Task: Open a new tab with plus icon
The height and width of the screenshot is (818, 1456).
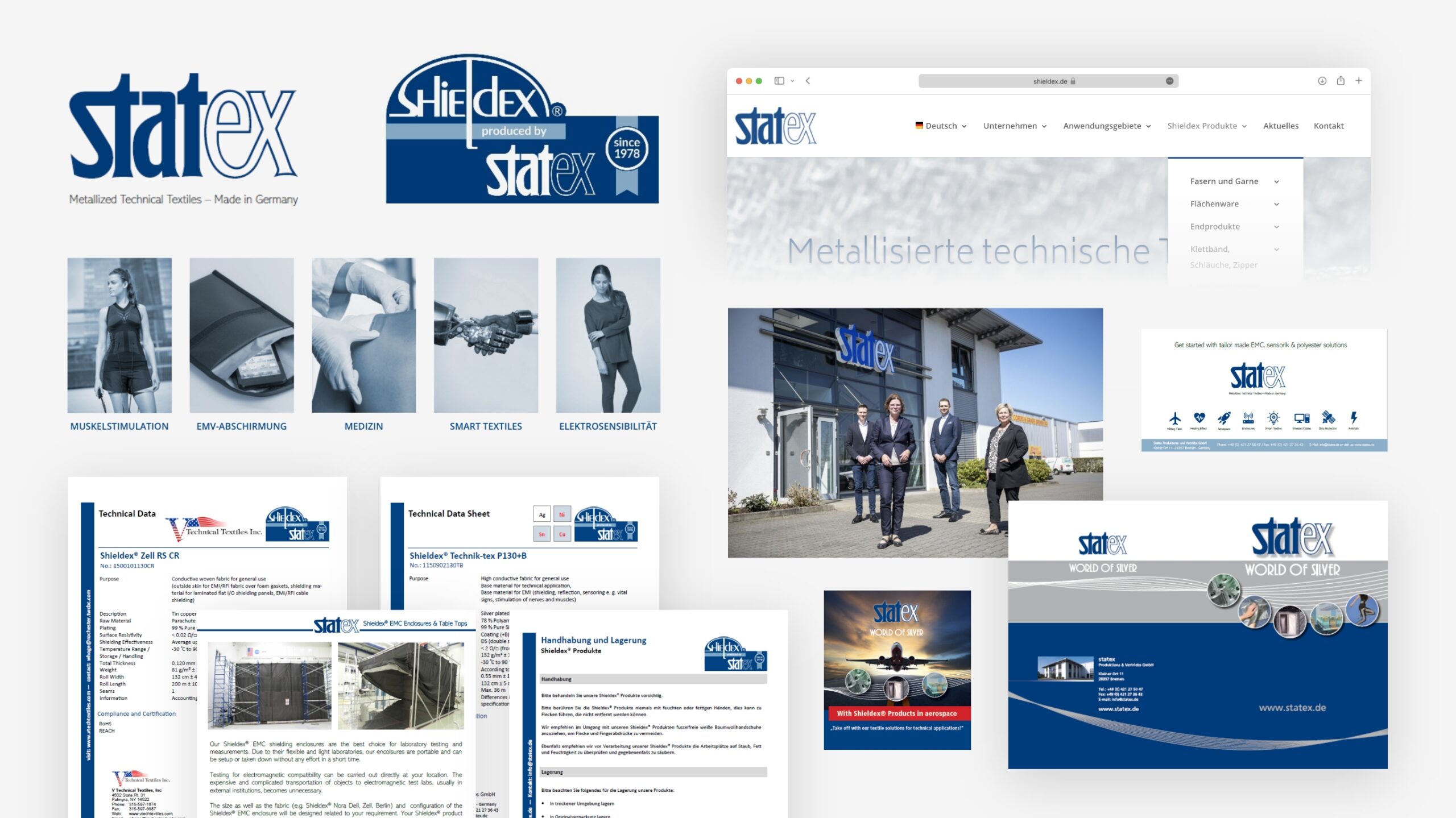Action: tap(1358, 81)
